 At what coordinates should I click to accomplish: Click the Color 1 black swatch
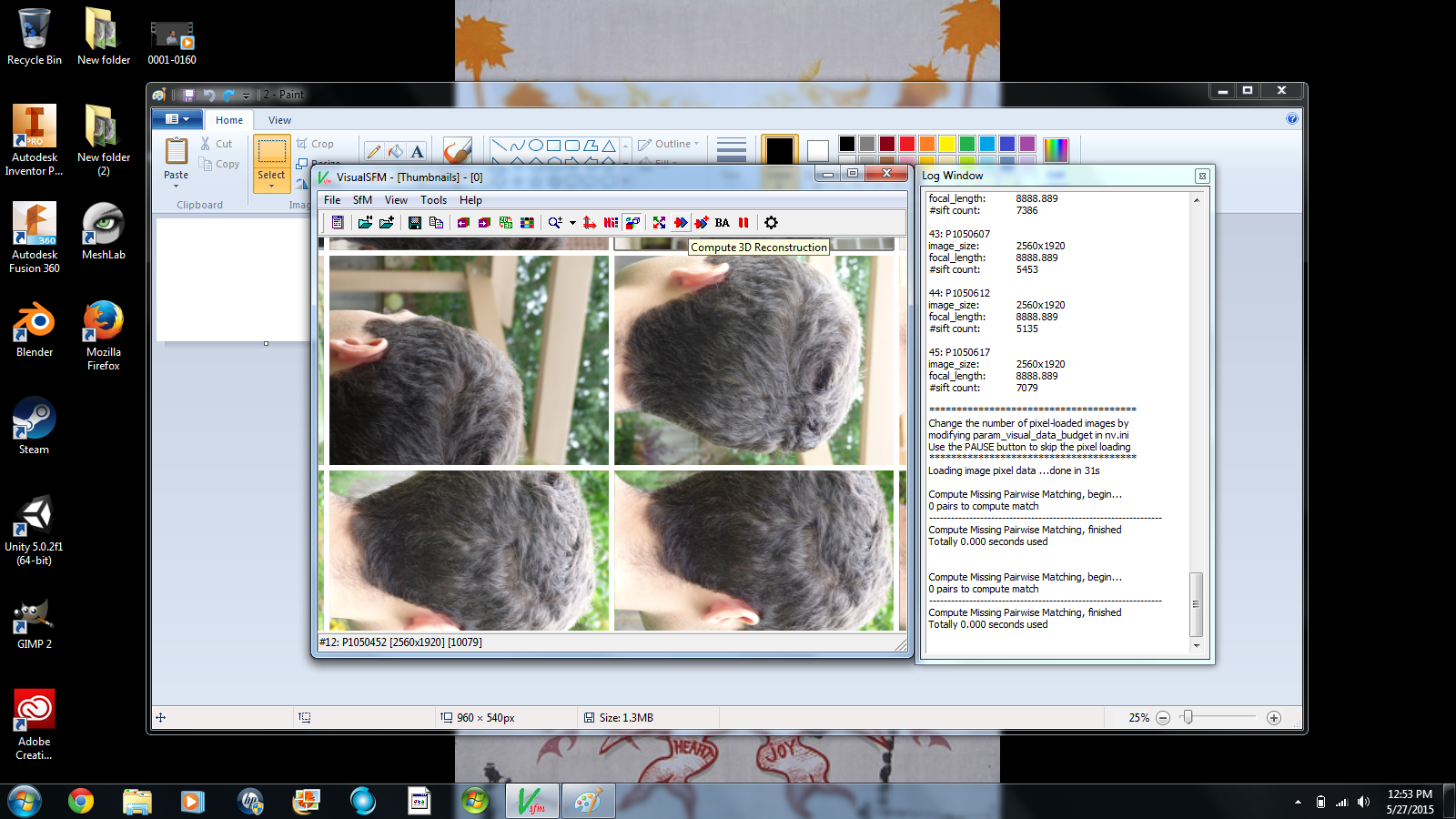point(780,150)
